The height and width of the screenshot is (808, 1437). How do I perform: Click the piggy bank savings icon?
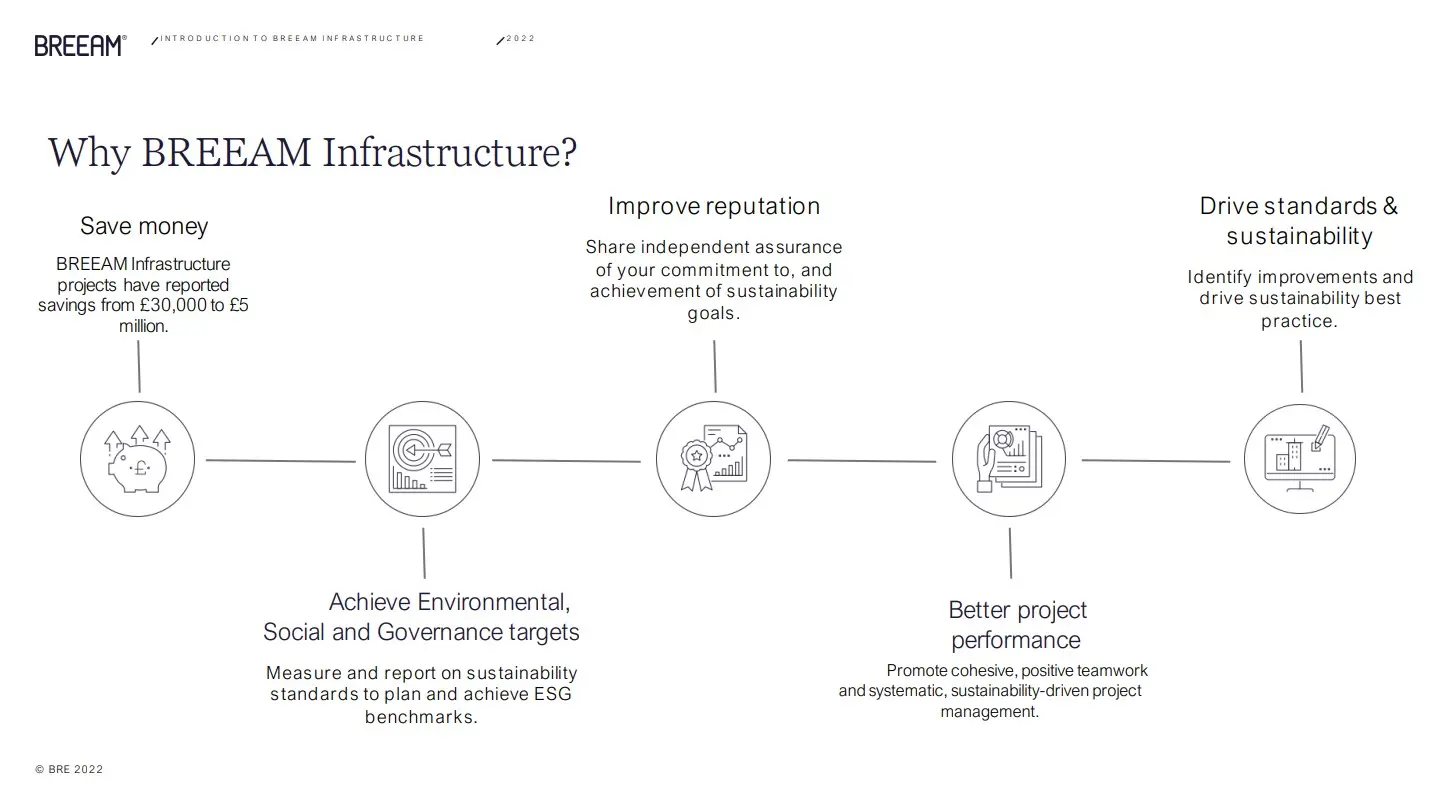(x=138, y=459)
